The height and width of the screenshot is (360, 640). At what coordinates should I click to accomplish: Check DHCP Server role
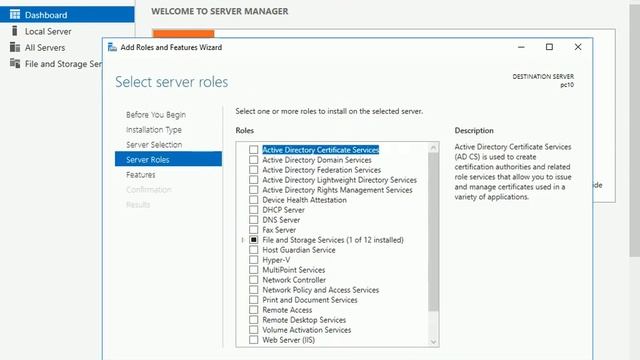[x=253, y=210]
